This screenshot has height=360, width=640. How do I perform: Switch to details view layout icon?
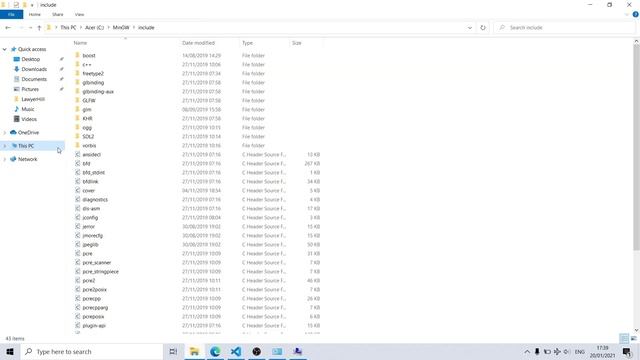pyautogui.click(x=624, y=338)
